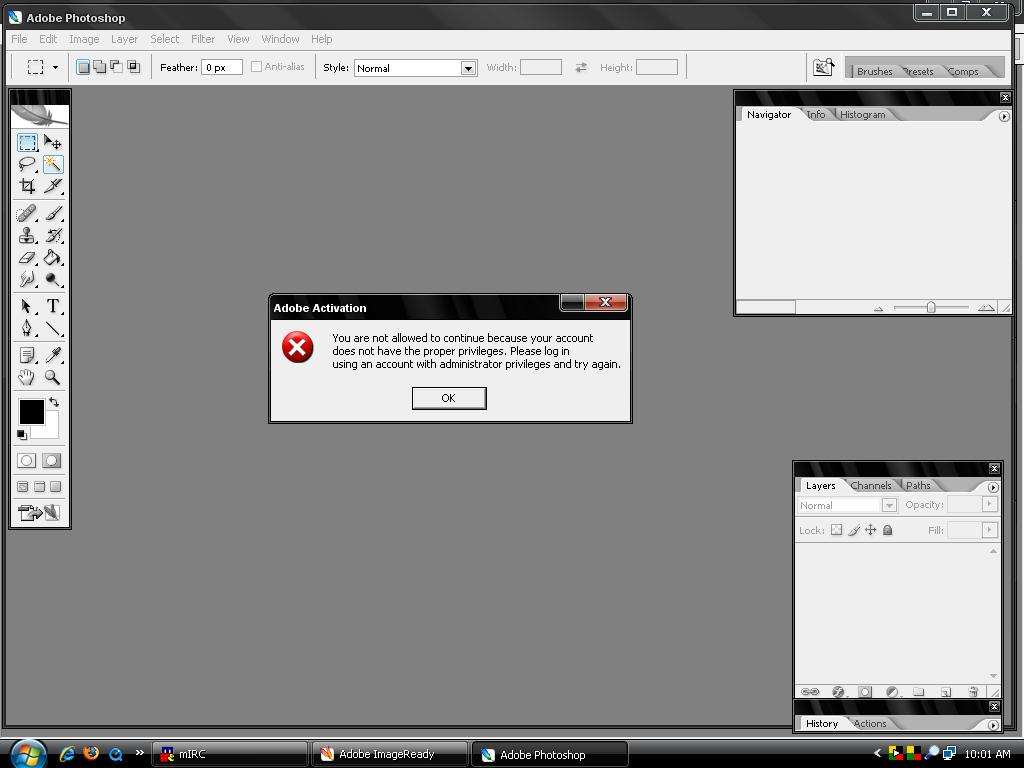Open the Windows Start menu
Screen dimensions: 1024x768
(27, 755)
